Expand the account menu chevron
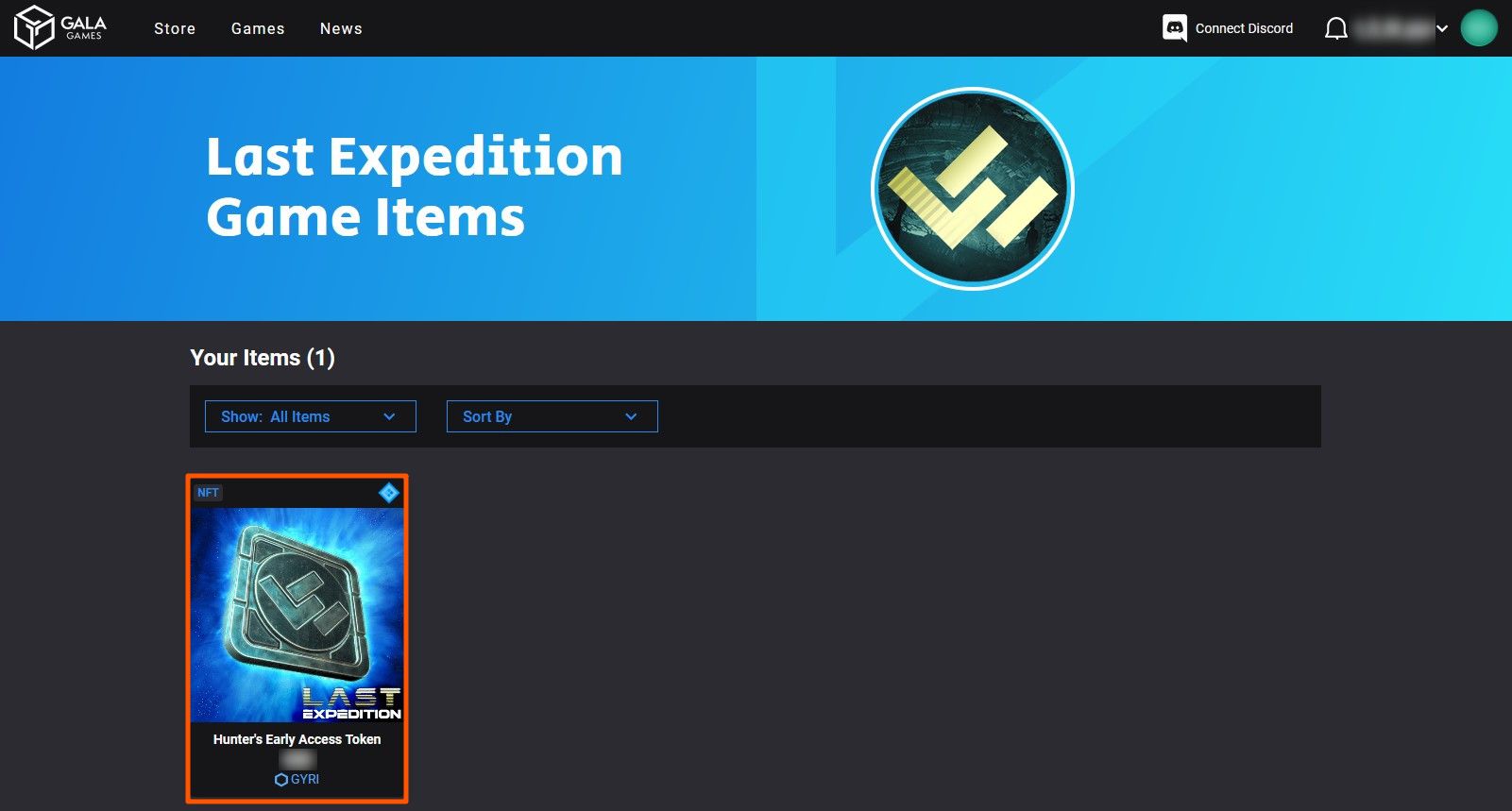 1442,28
